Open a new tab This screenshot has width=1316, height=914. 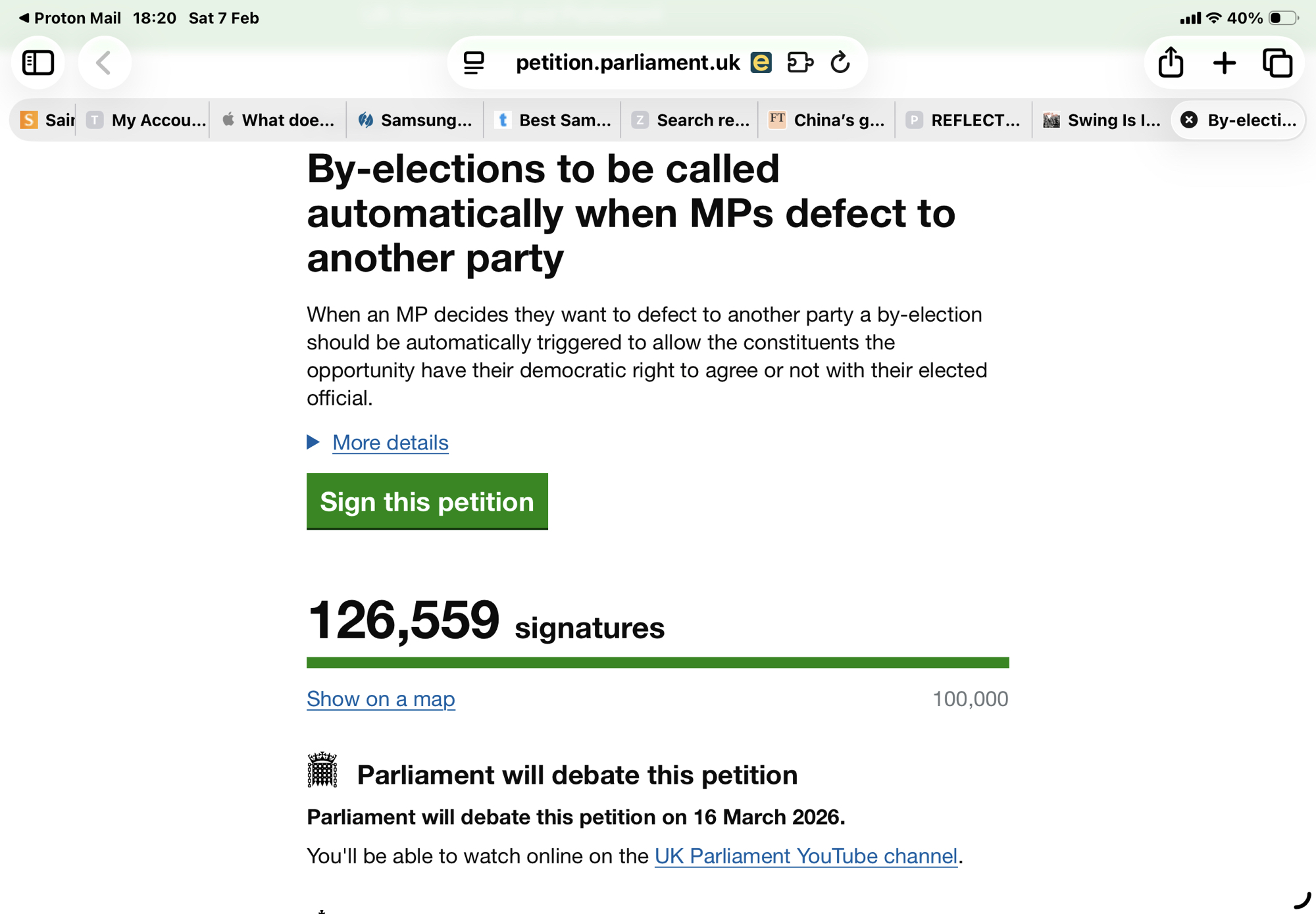click(1224, 63)
